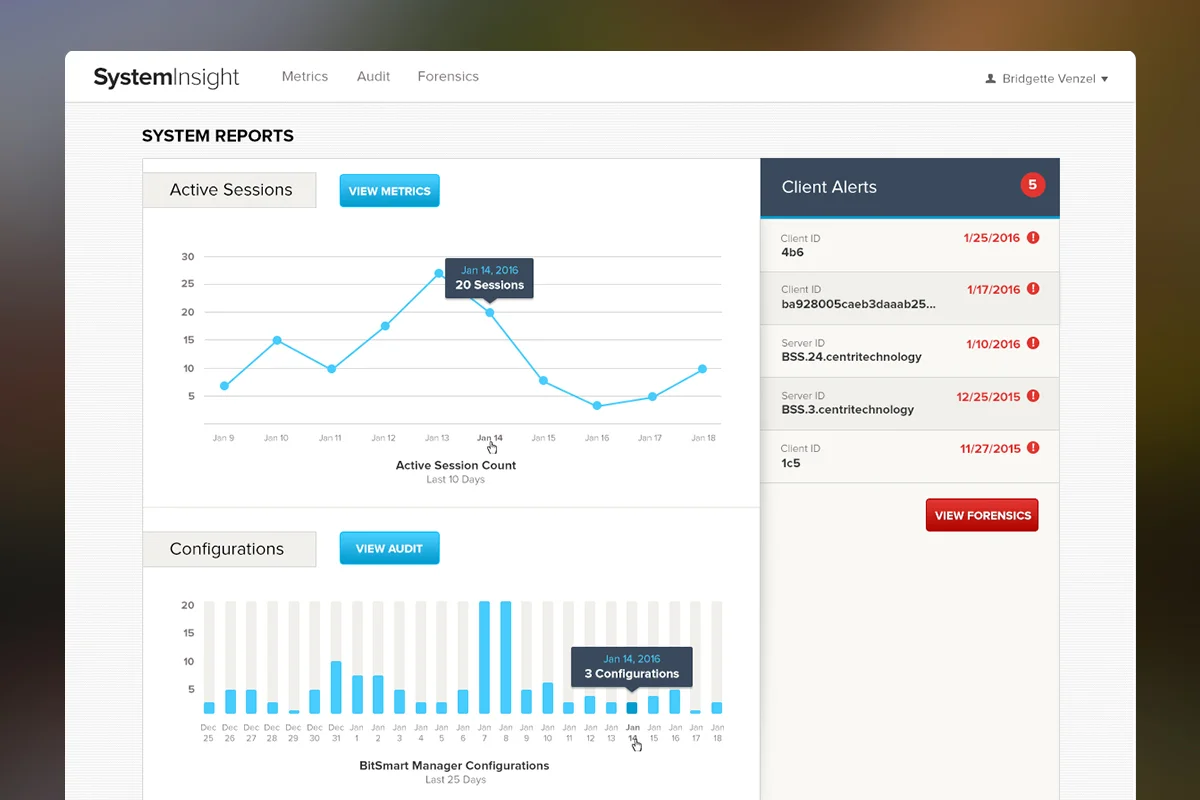Click the Jan 9 line chart point
The height and width of the screenshot is (800, 1200).
click(x=224, y=386)
